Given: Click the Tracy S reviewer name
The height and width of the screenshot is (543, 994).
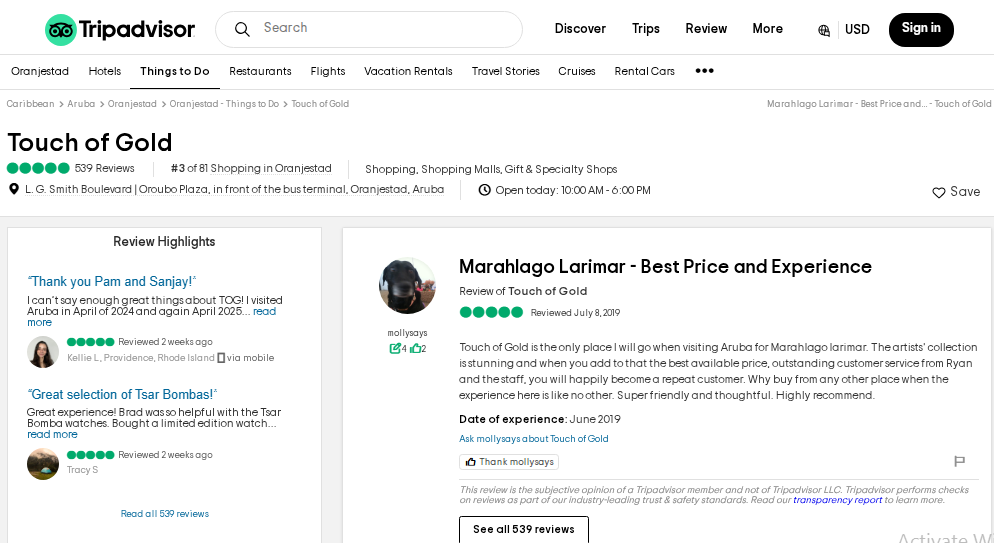Looking at the screenshot, I should click(82, 470).
